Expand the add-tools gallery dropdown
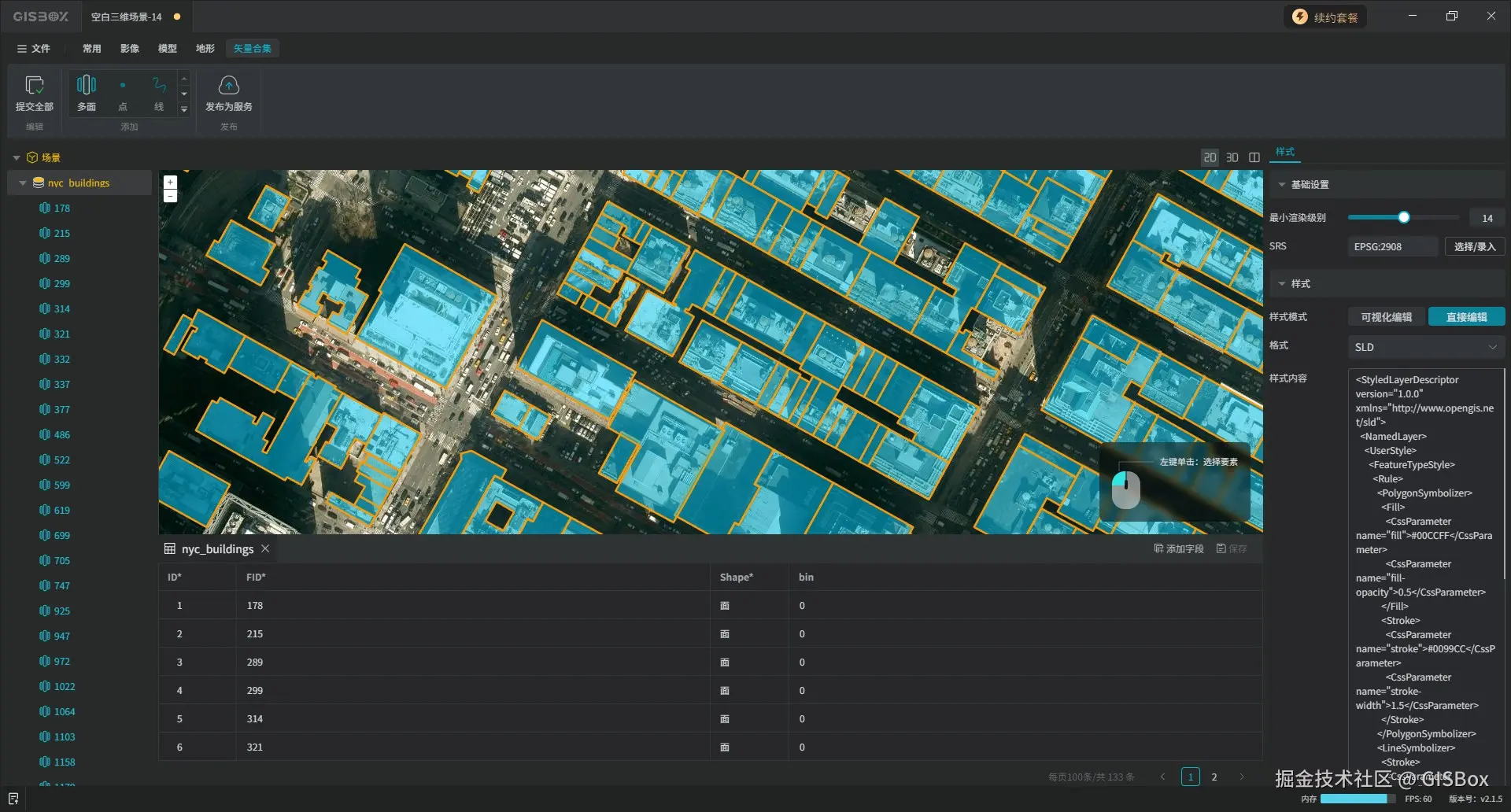Screen dimensions: 1511x812 [x=184, y=109]
